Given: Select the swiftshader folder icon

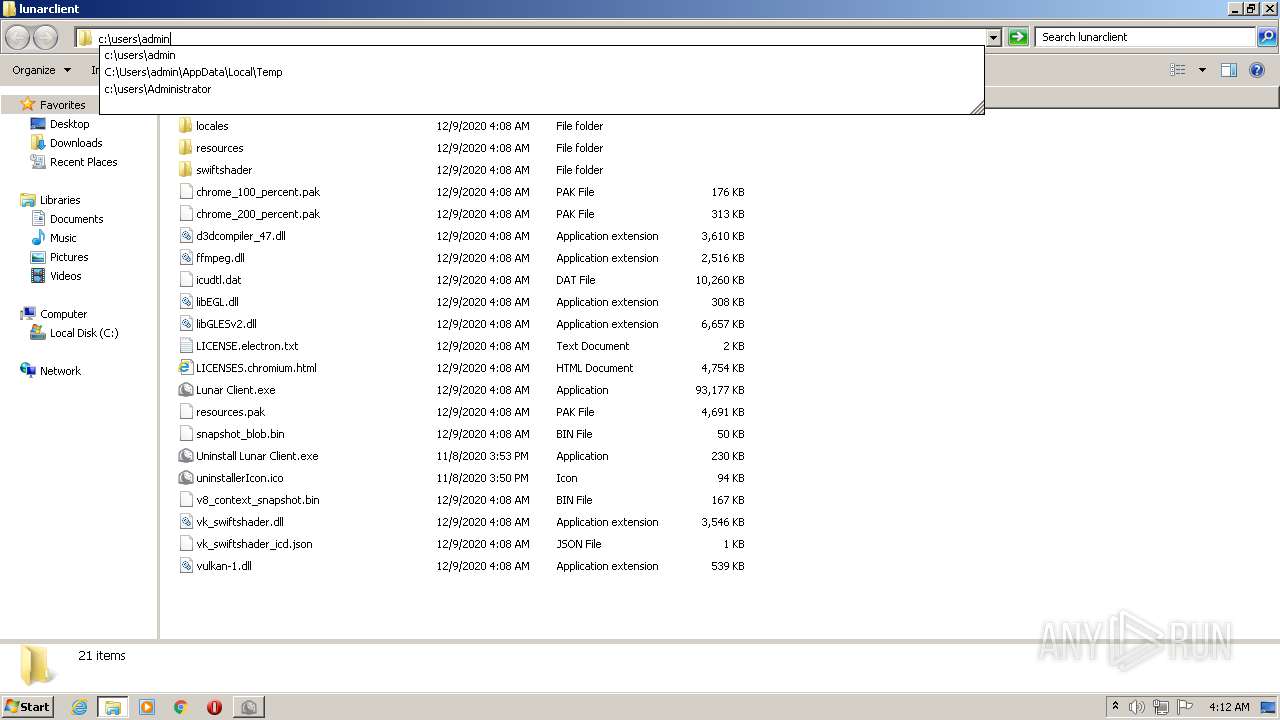Looking at the screenshot, I should coord(185,170).
